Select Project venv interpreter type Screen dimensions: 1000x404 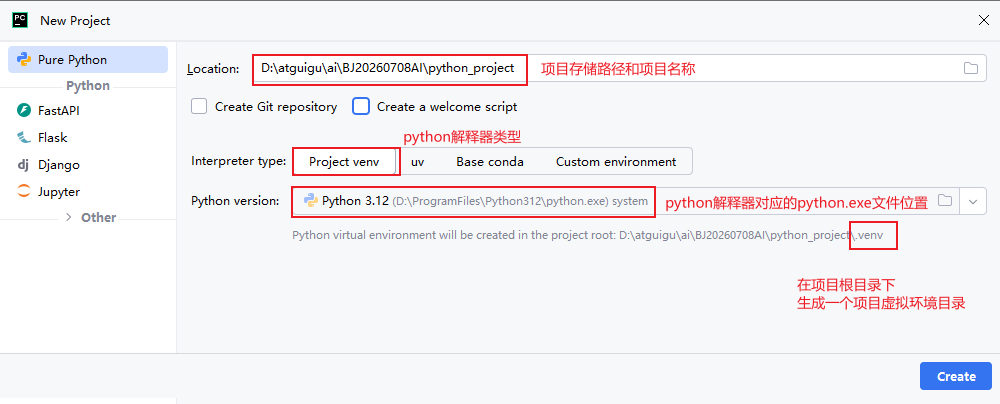(344, 161)
